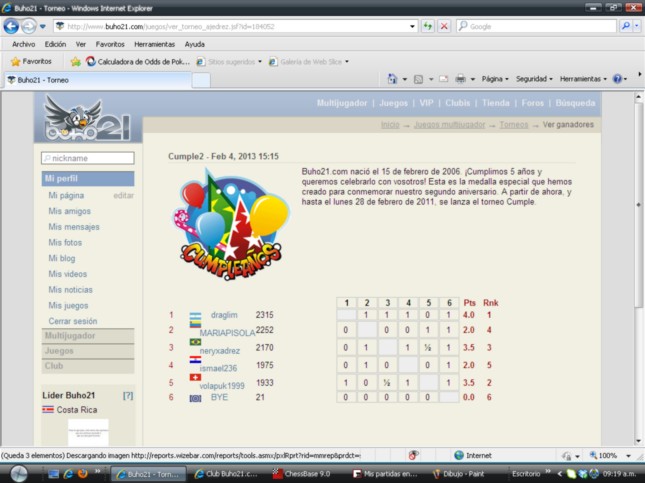
Task: Click the Juegos link in top navigation
Action: (x=393, y=103)
